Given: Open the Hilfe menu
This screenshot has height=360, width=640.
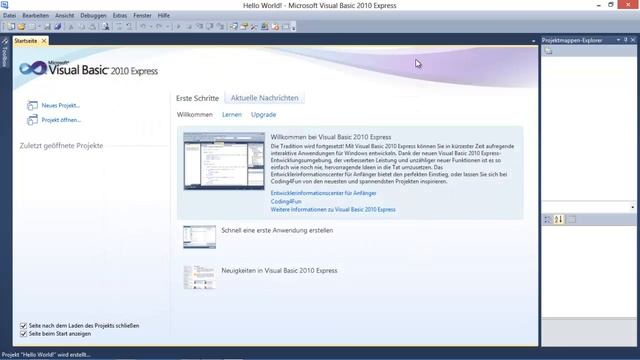Looking at the screenshot, I should click(x=164, y=16).
